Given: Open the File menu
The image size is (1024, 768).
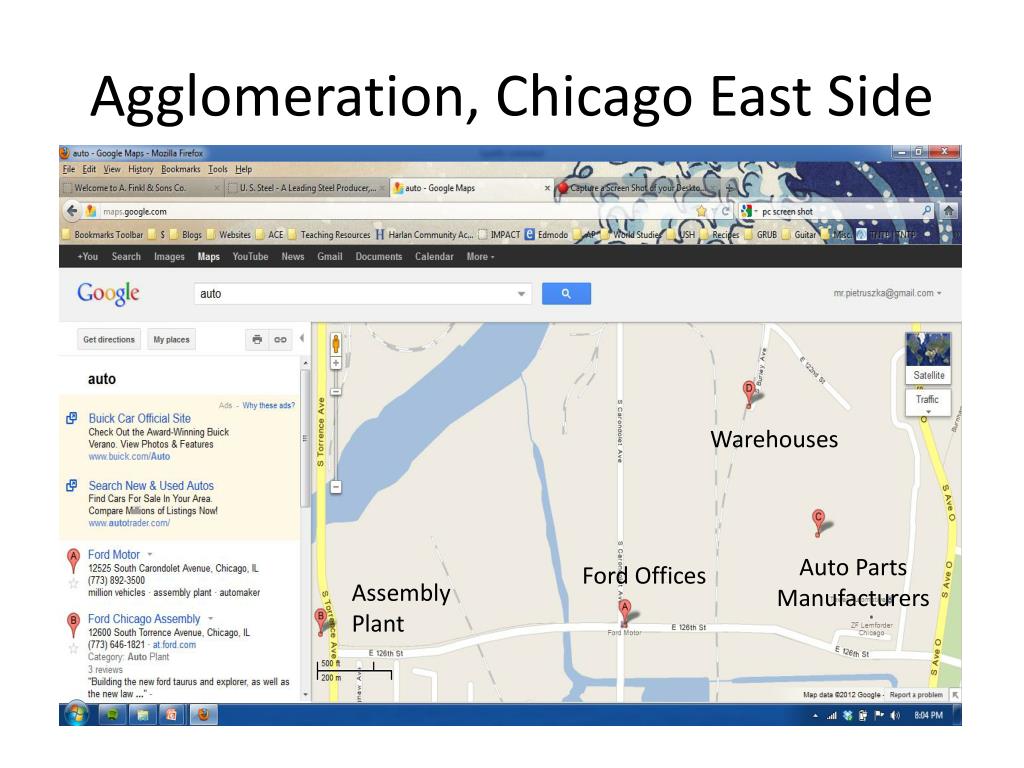Looking at the screenshot, I should point(69,169).
